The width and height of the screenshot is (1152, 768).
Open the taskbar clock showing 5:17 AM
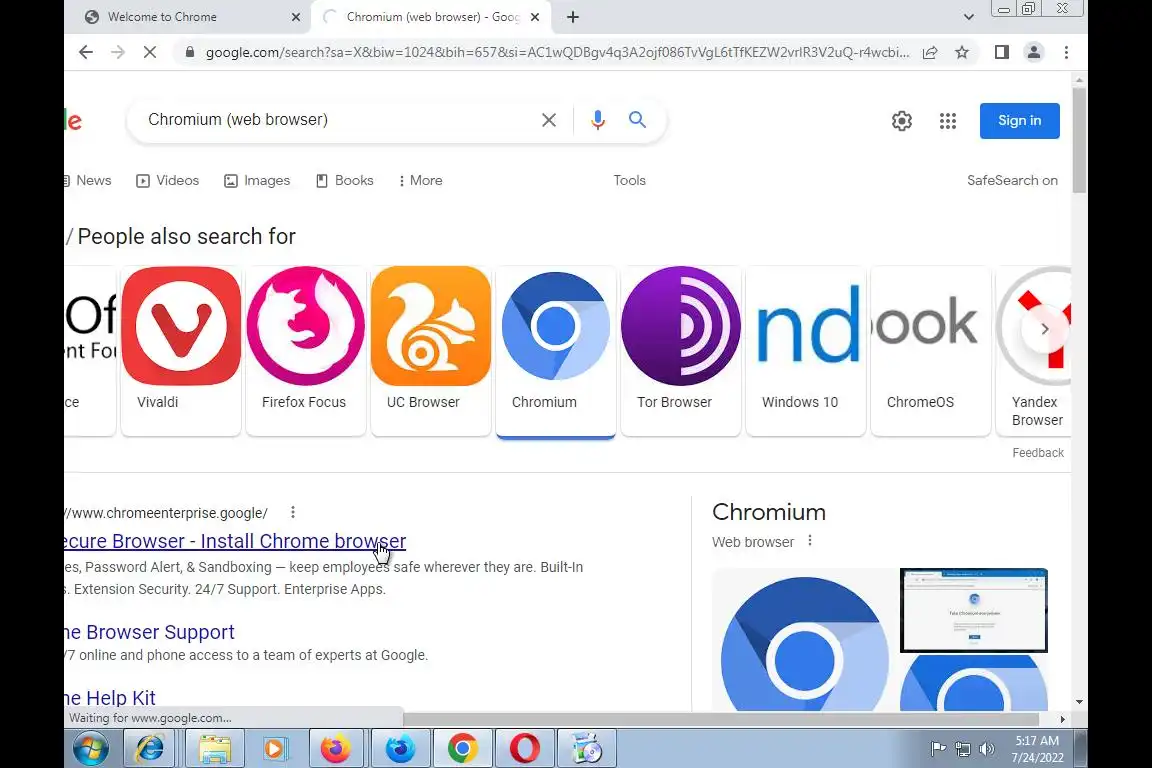pyautogui.click(x=1037, y=749)
